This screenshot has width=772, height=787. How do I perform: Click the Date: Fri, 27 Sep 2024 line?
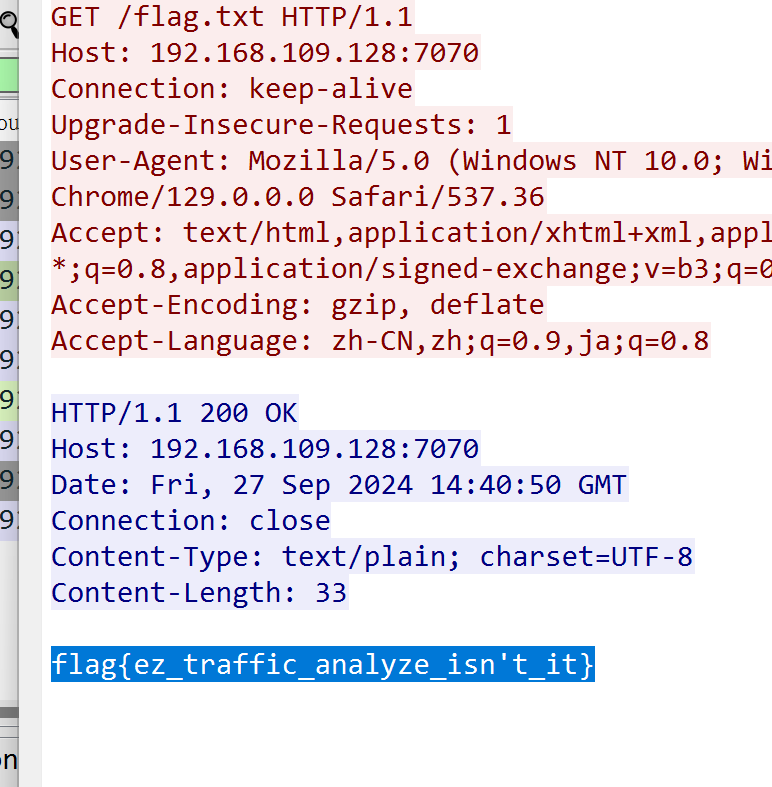click(339, 484)
